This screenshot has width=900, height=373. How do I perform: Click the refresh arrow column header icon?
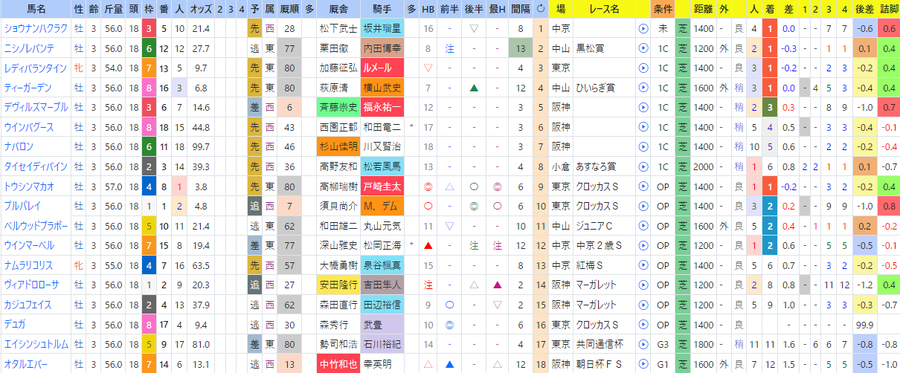point(540,9)
